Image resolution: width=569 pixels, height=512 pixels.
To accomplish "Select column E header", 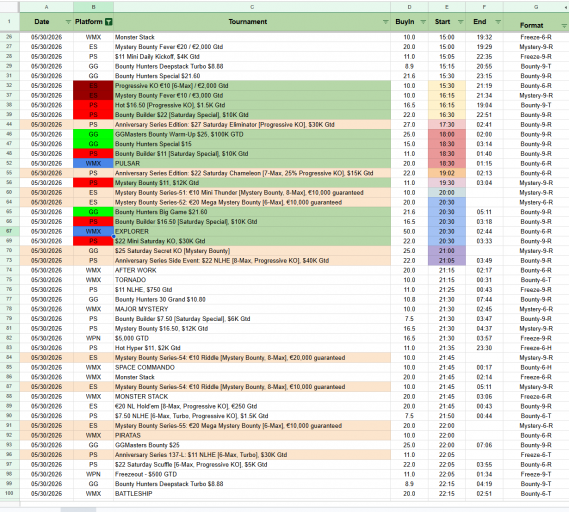I will (447, 7).
